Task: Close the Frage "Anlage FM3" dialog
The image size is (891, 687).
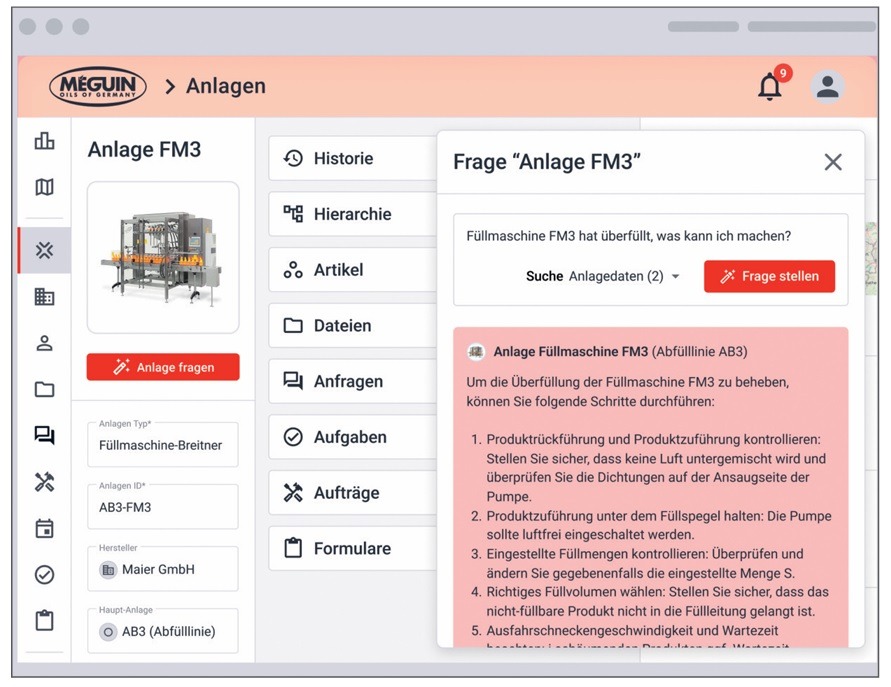Action: [832, 162]
